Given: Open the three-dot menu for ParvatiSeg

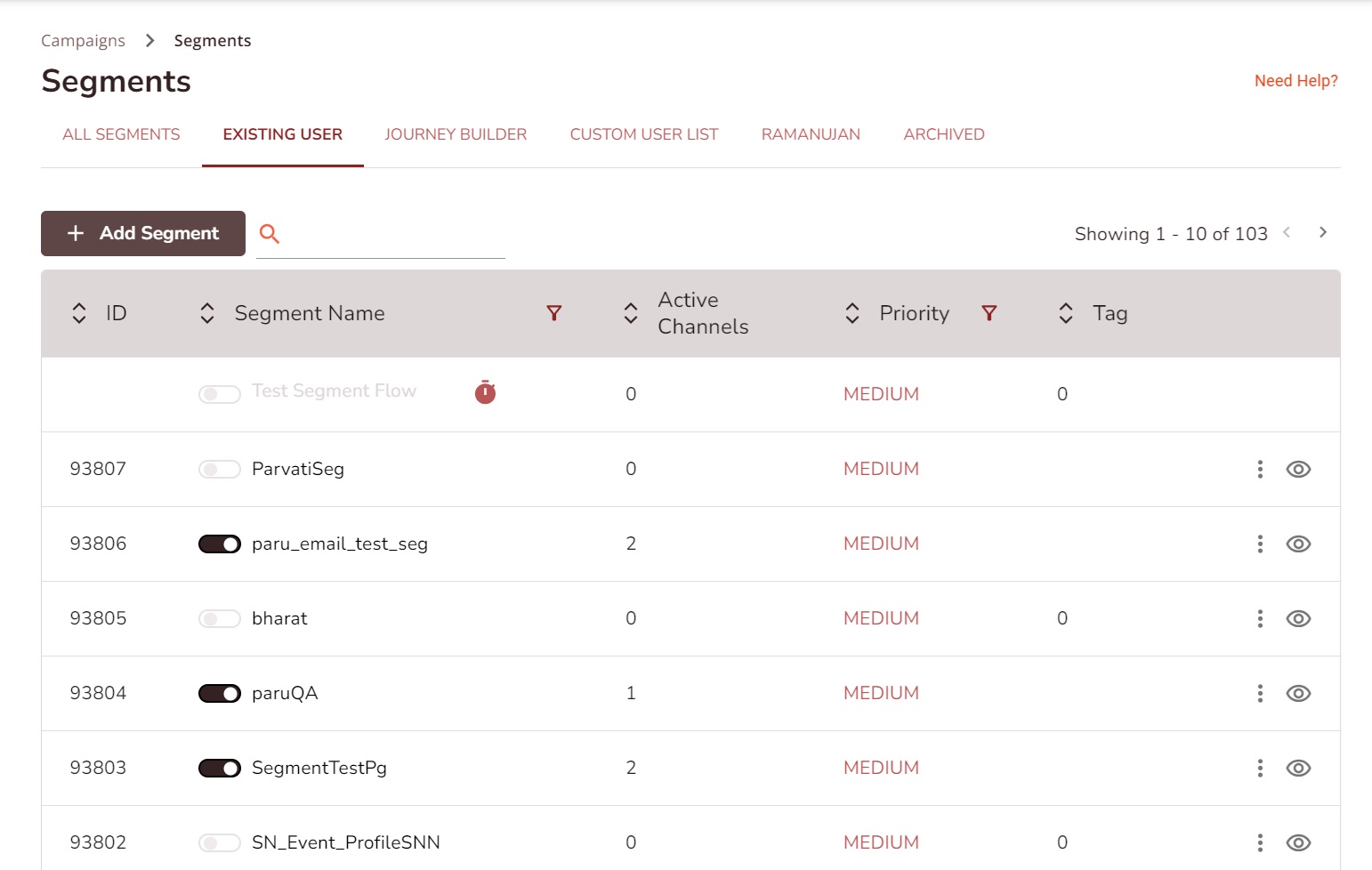Looking at the screenshot, I should tap(1259, 469).
